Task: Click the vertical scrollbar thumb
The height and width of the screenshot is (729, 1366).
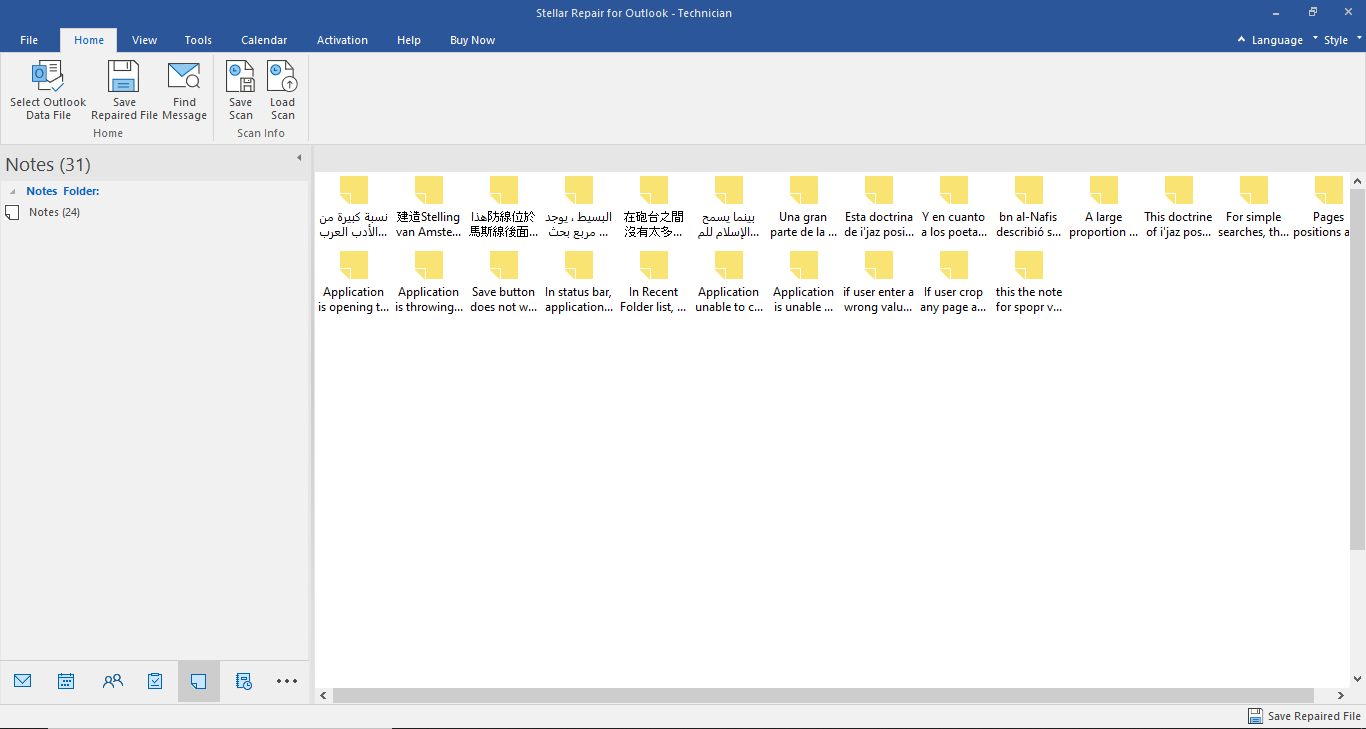Action: tap(1357, 369)
